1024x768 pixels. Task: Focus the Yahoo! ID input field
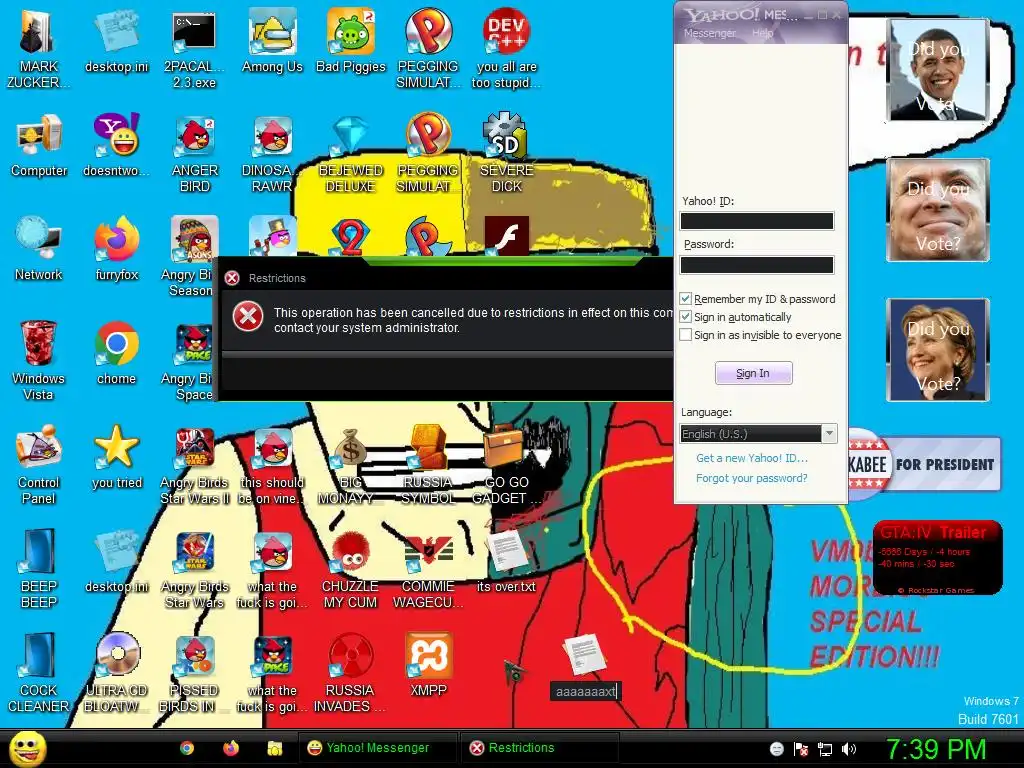tap(757, 221)
